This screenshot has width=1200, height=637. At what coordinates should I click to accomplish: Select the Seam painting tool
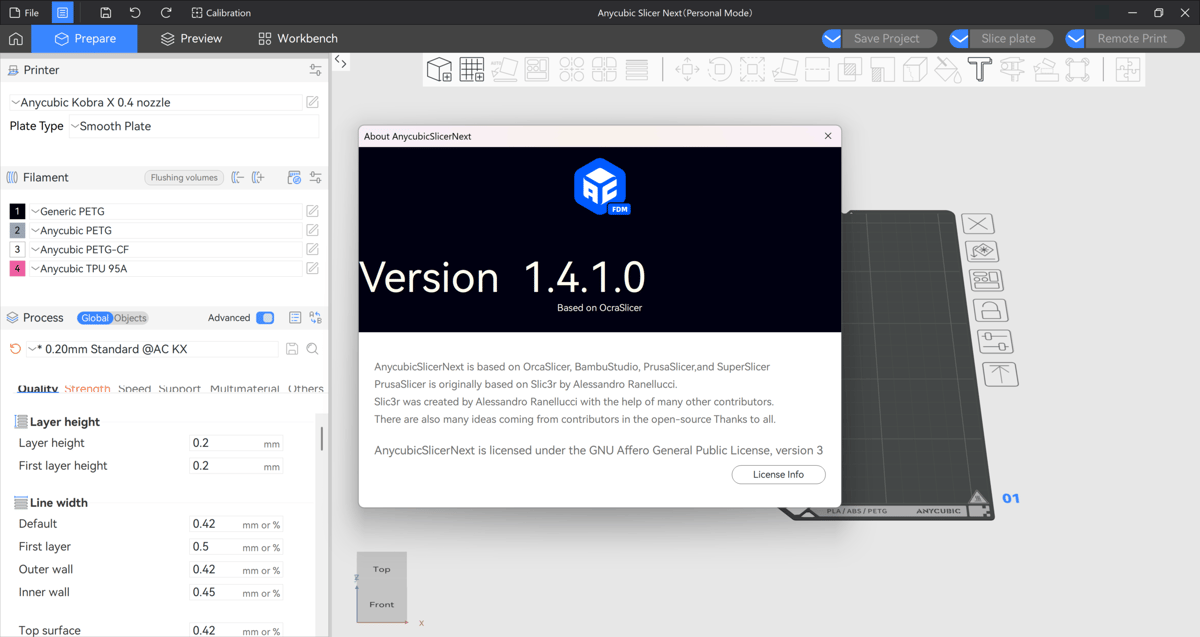[915, 69]
